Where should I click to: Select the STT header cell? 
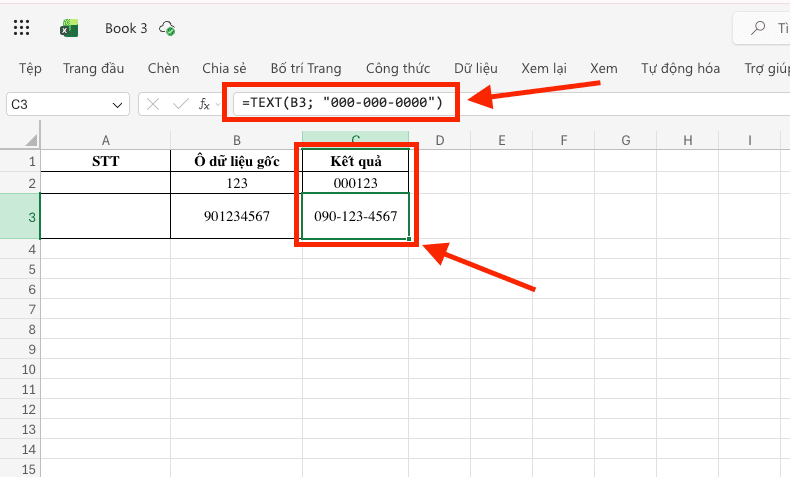tap(105, 161)
